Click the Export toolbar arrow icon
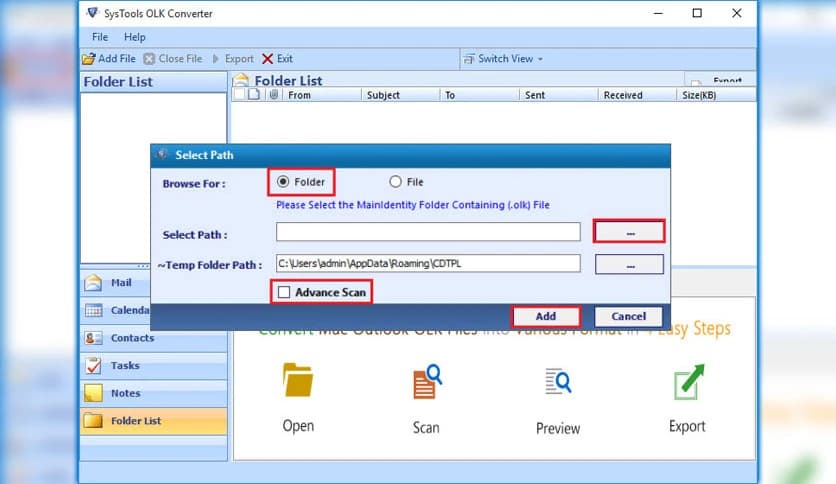The image size is (836, 484). [x=216, y=59]
